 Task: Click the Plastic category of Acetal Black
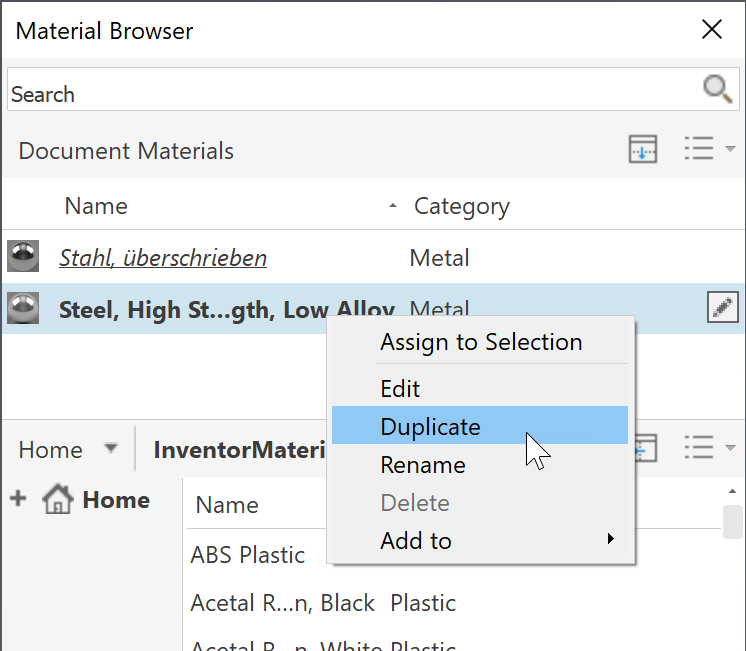(x=423, y=602)
